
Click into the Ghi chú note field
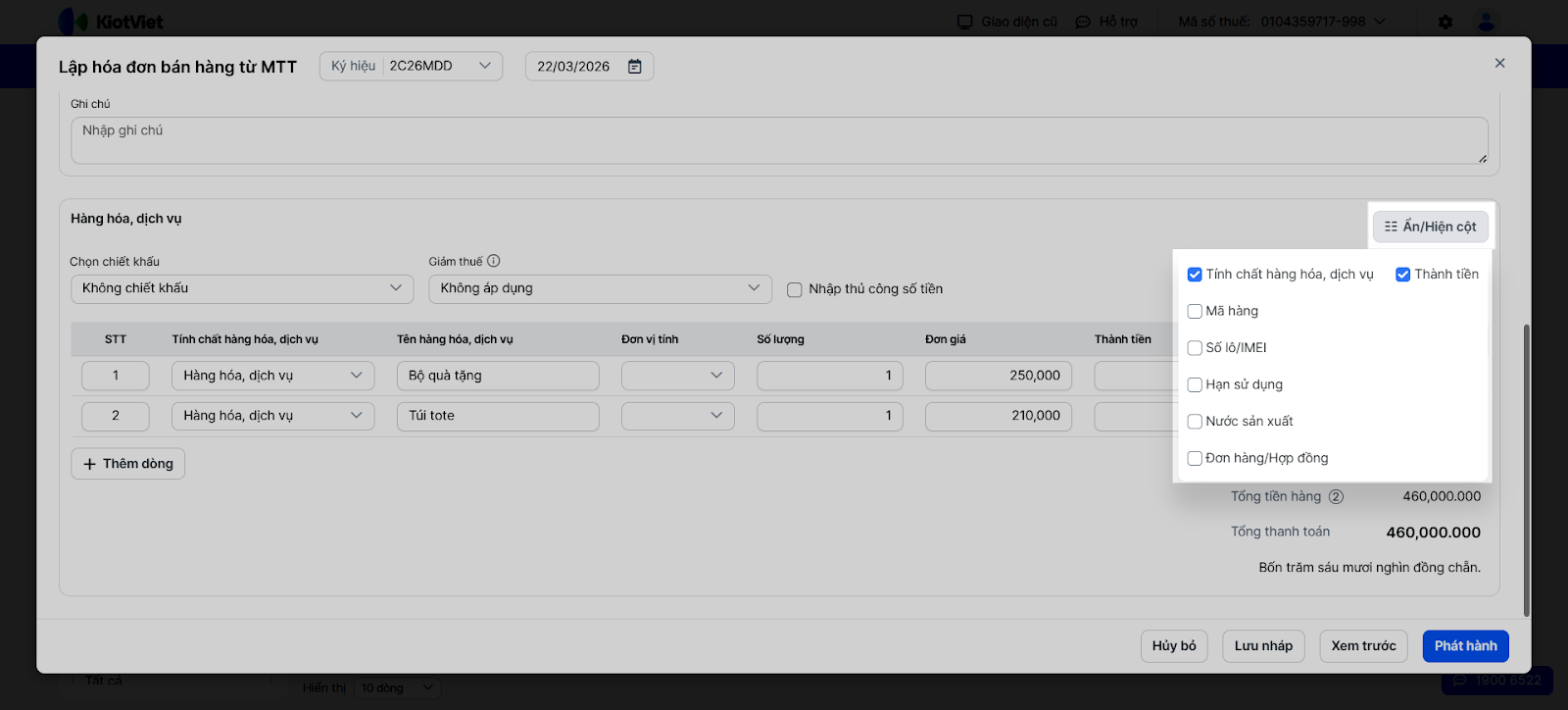pos(779,140)
